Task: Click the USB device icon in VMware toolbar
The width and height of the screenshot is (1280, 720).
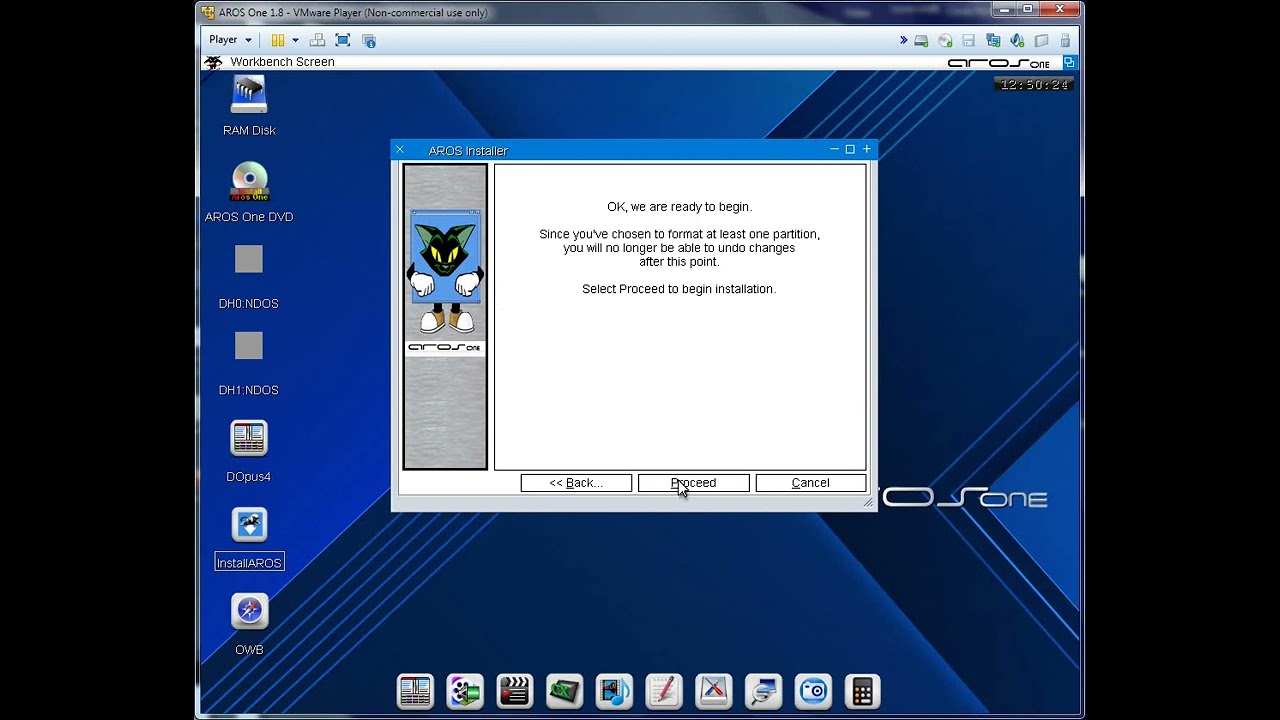Action: click(1065, 41)
